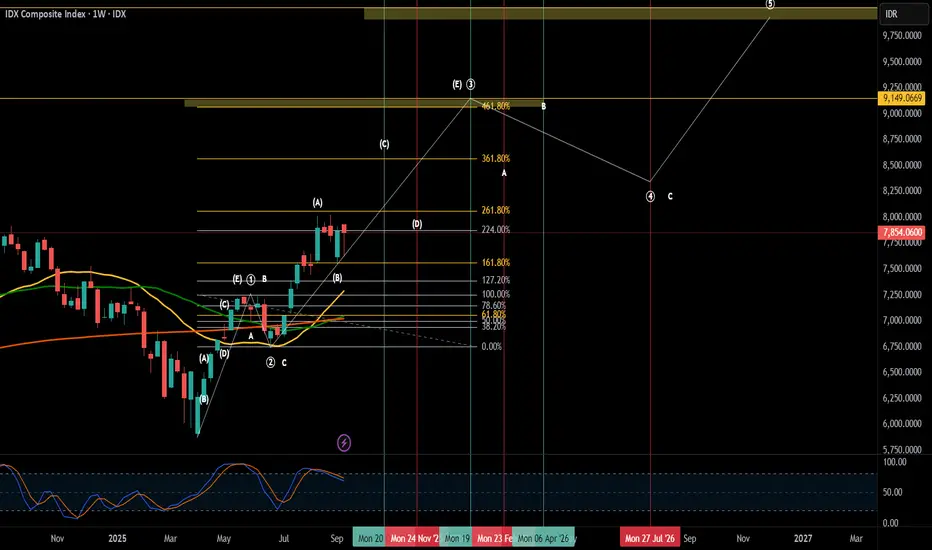Select the 100.00% Fibonacci level label
The height and width of the screenshot is (550, 932).
[x=496, y=294]
